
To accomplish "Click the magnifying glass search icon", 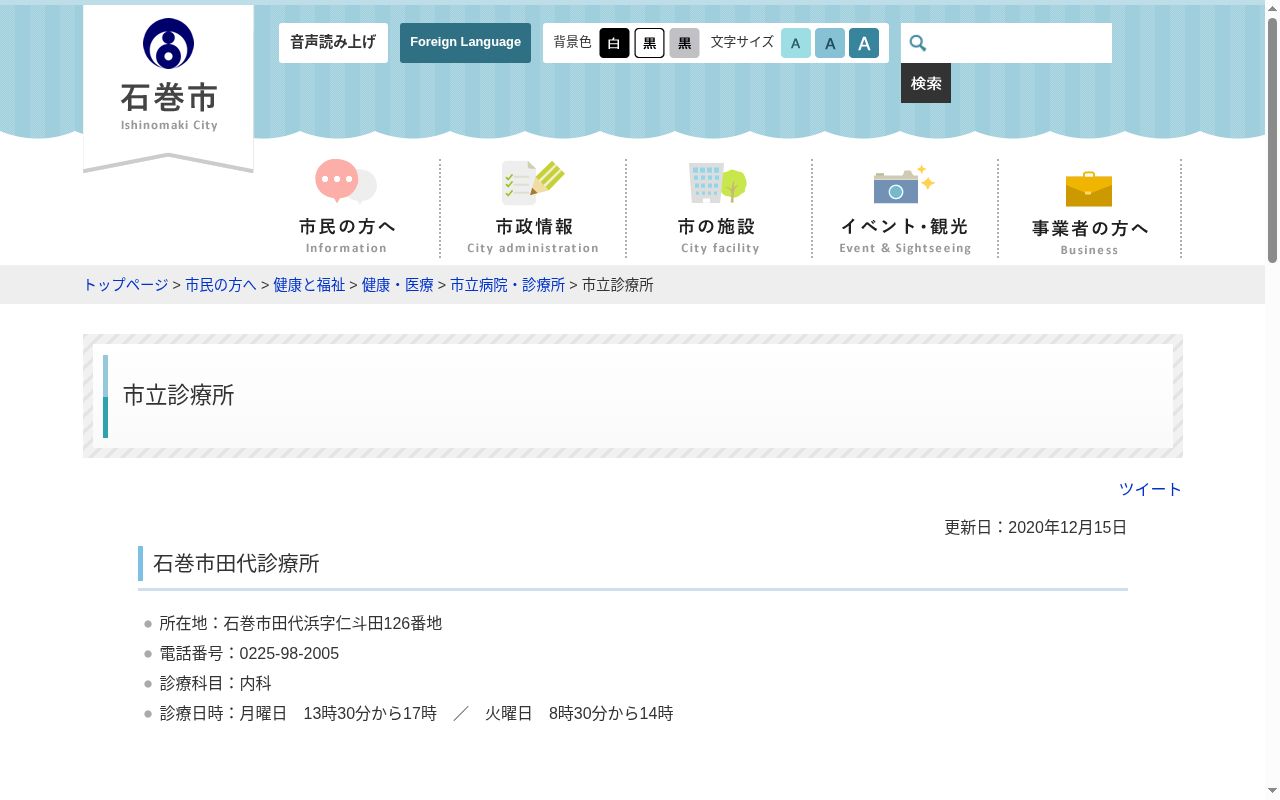I will click(x=918, y=43).
